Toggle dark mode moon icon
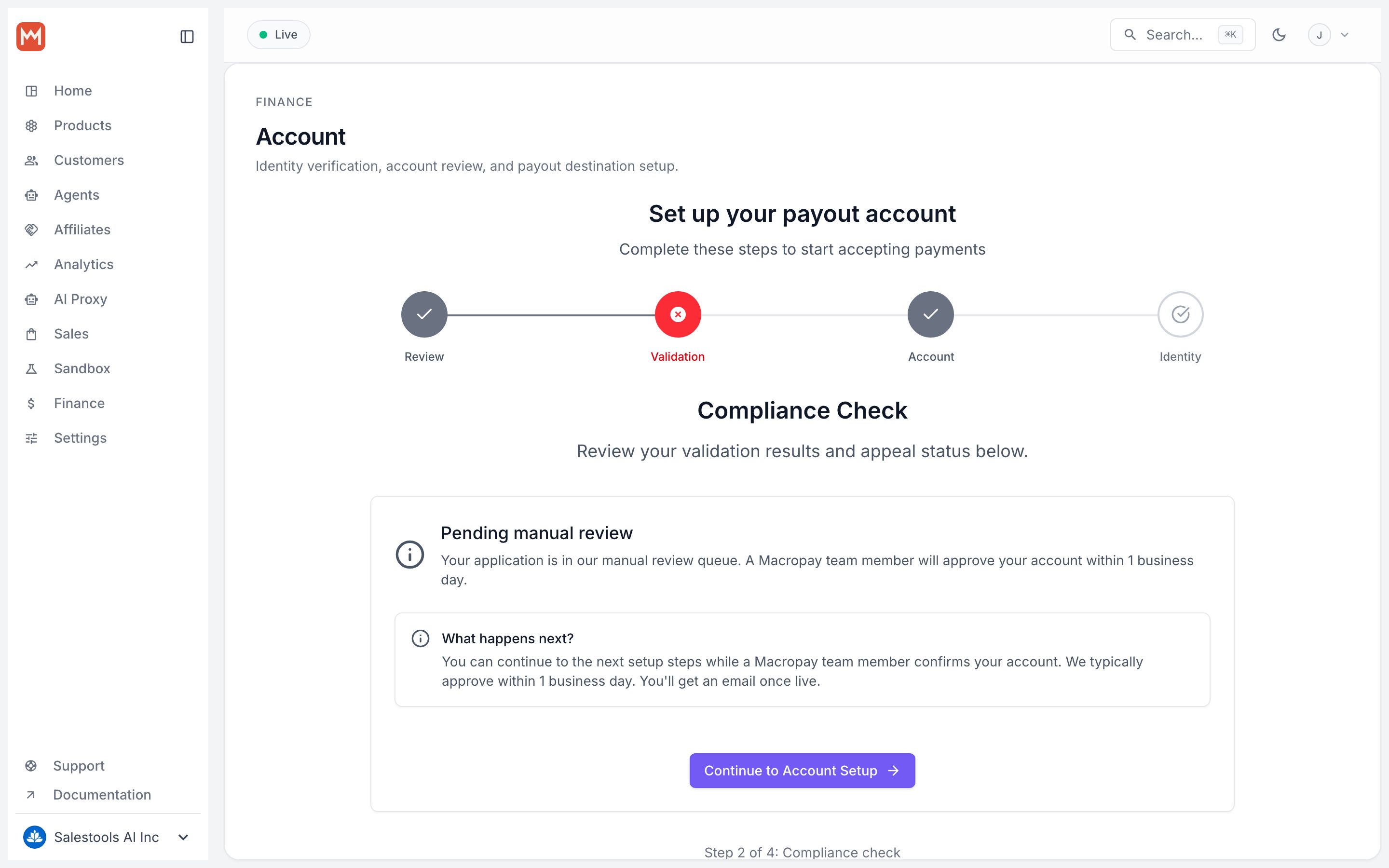This screenshot has height=868, width=1389. tap(1279, 35)
